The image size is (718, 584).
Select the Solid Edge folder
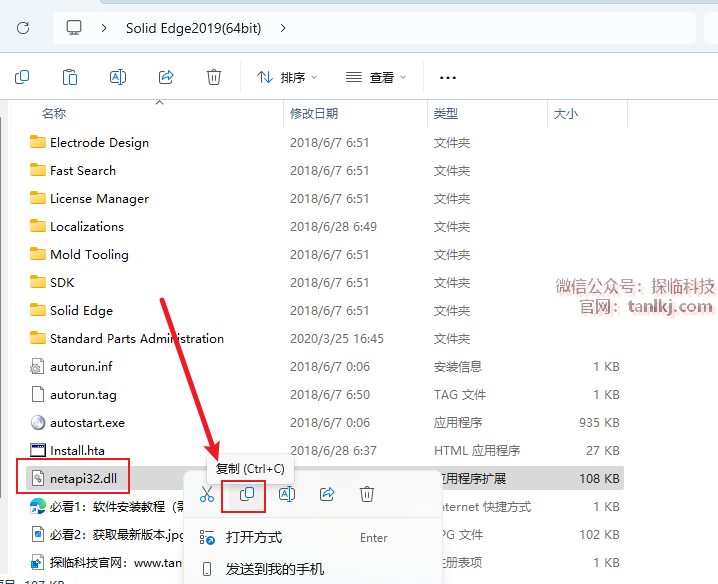pos(81,311)
